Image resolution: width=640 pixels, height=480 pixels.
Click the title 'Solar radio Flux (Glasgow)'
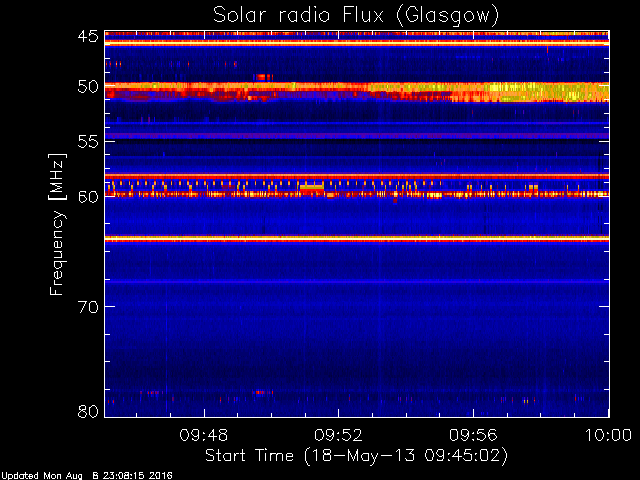point(356,16)
